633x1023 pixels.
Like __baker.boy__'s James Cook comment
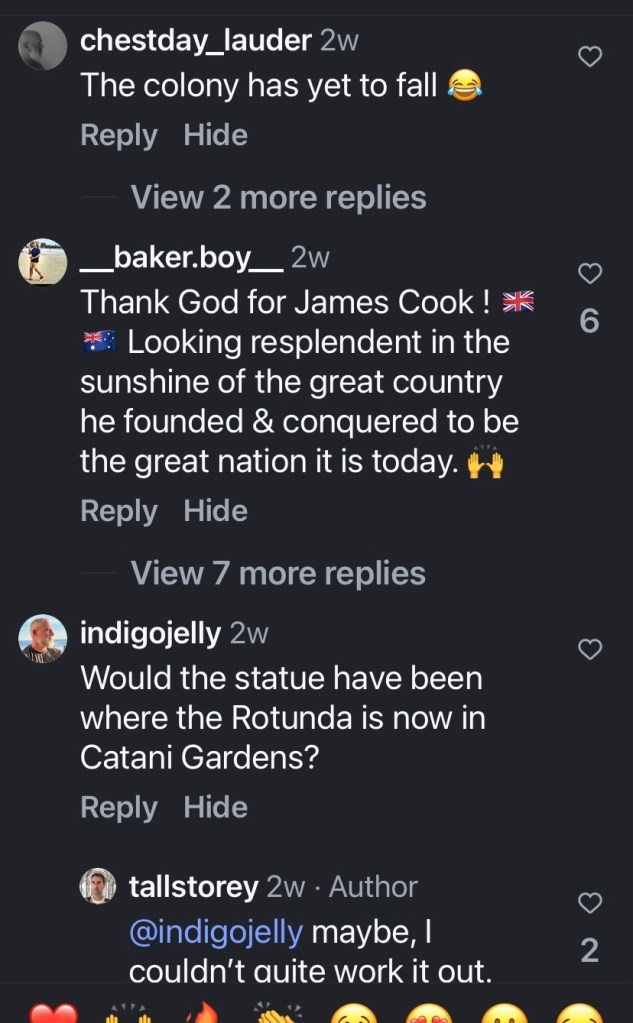[591, 273]
